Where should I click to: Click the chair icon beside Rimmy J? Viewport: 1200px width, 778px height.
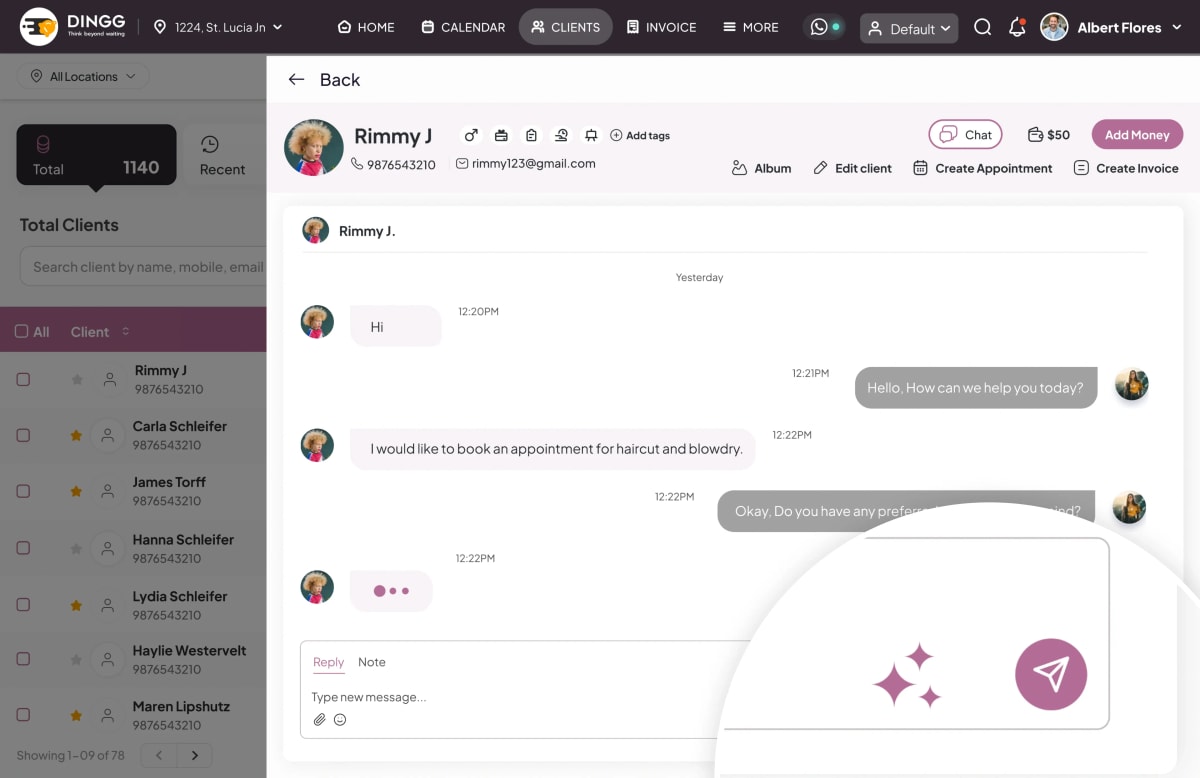(591, 135)
